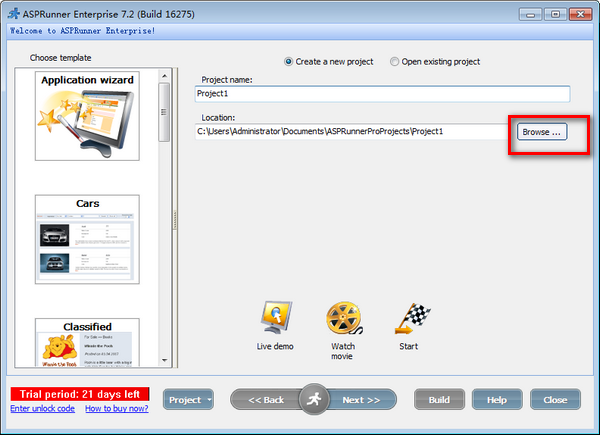Click the Build button

click(x=439, y=399)
